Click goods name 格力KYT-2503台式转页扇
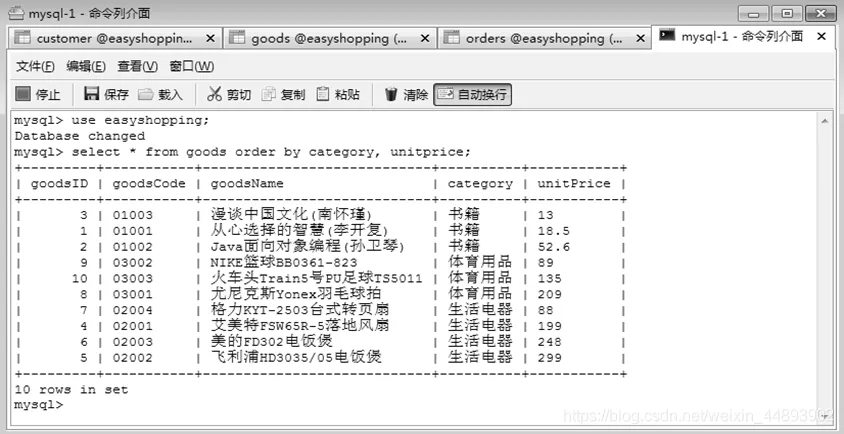Image resolution: width=844 pixels, height=434 pixels. [x=300, y=310]
